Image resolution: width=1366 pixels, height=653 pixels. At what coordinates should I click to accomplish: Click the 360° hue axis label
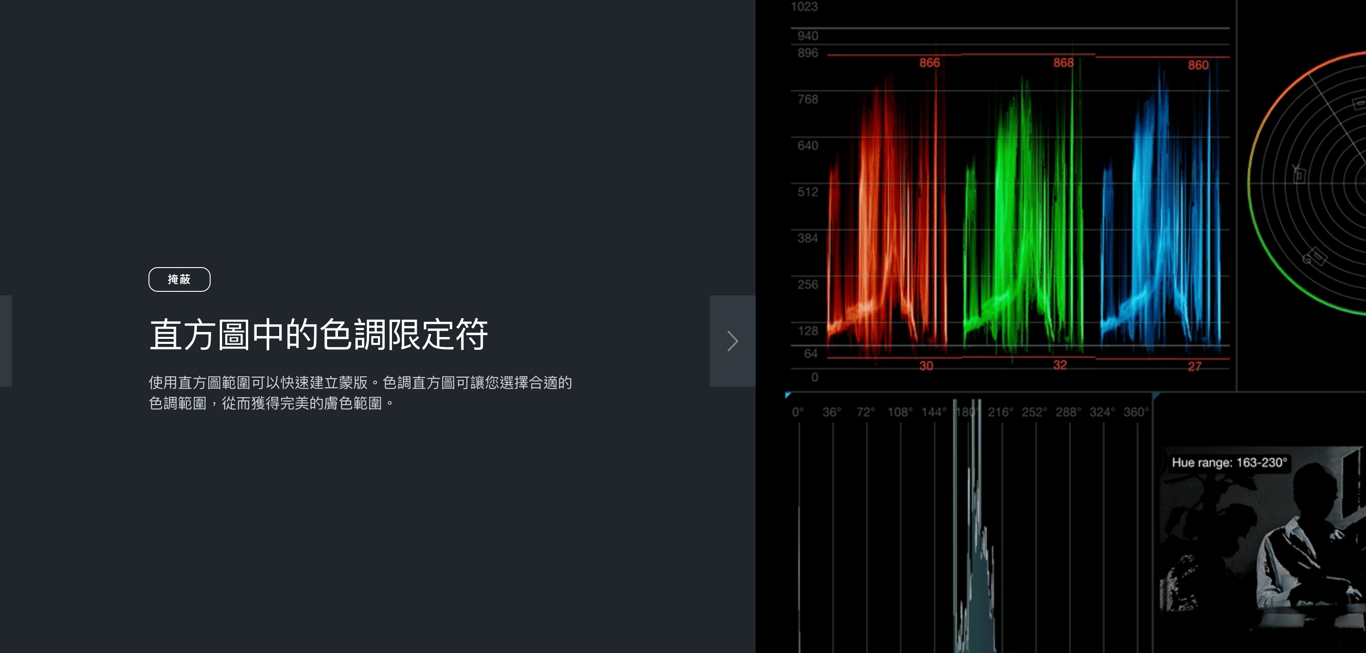click(1136, 412)
